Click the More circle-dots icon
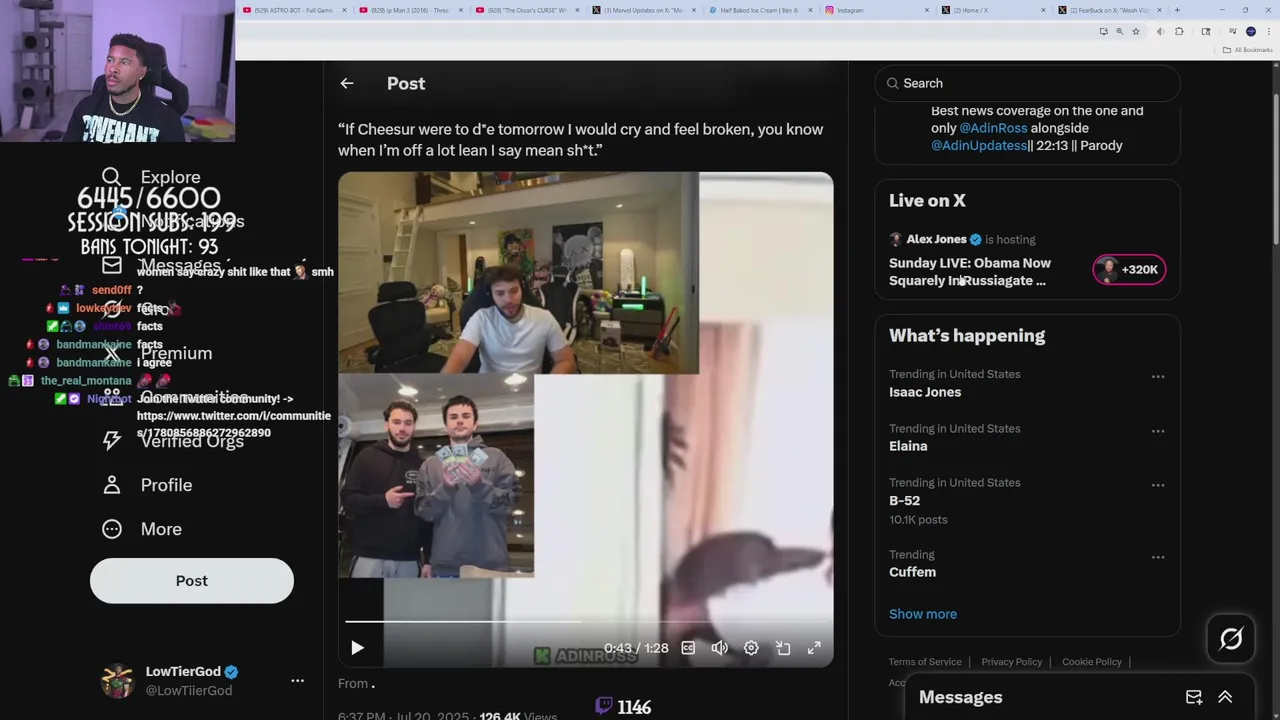1280x720 pixels. (x=111, y=529)
